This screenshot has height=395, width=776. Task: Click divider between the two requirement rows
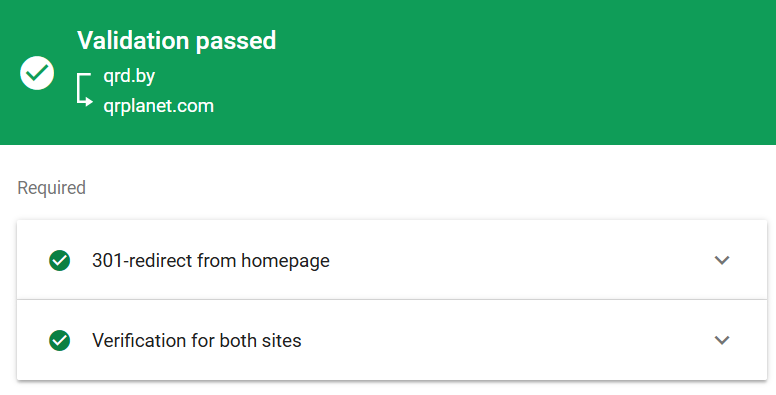392,299
